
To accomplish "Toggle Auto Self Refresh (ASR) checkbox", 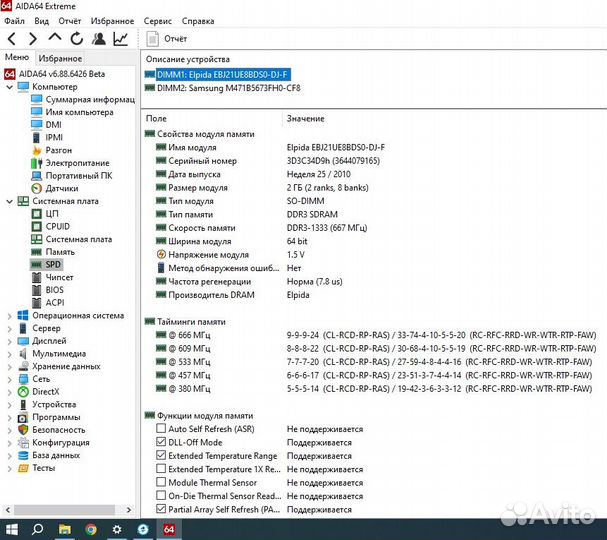I will click(162, 429).
